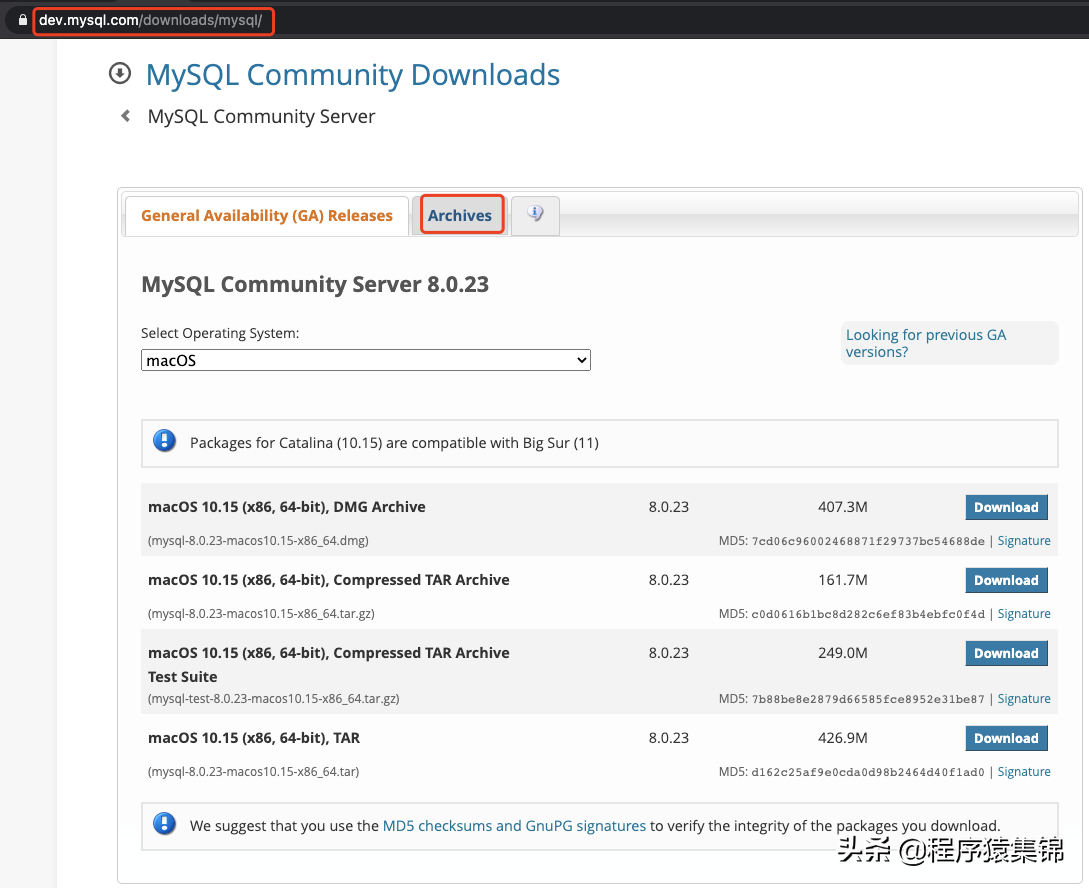The width and height of the screenshot is (1089, 888).
Task: Open the Select Operating System dropdown
Action: [x=366, y=360]
